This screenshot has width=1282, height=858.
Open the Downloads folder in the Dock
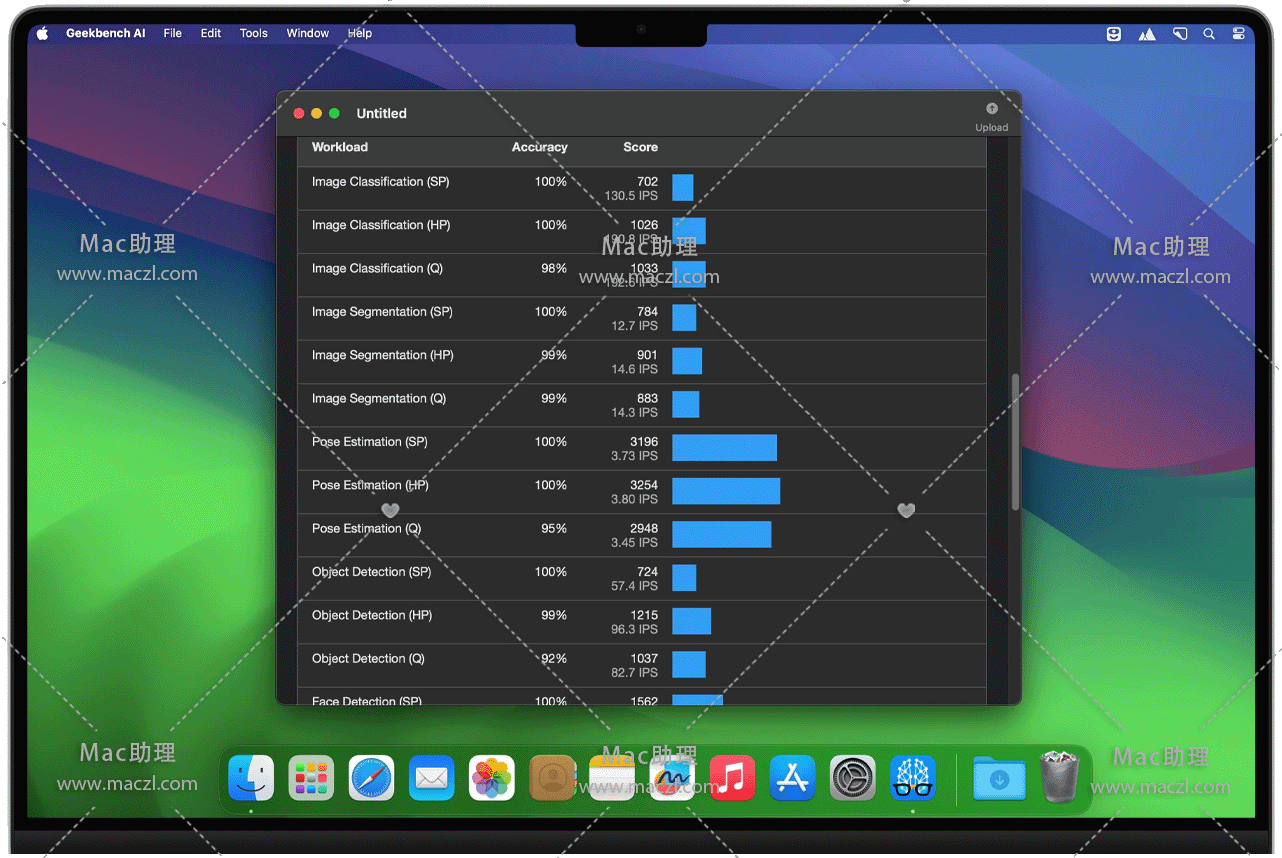(999, 778)
